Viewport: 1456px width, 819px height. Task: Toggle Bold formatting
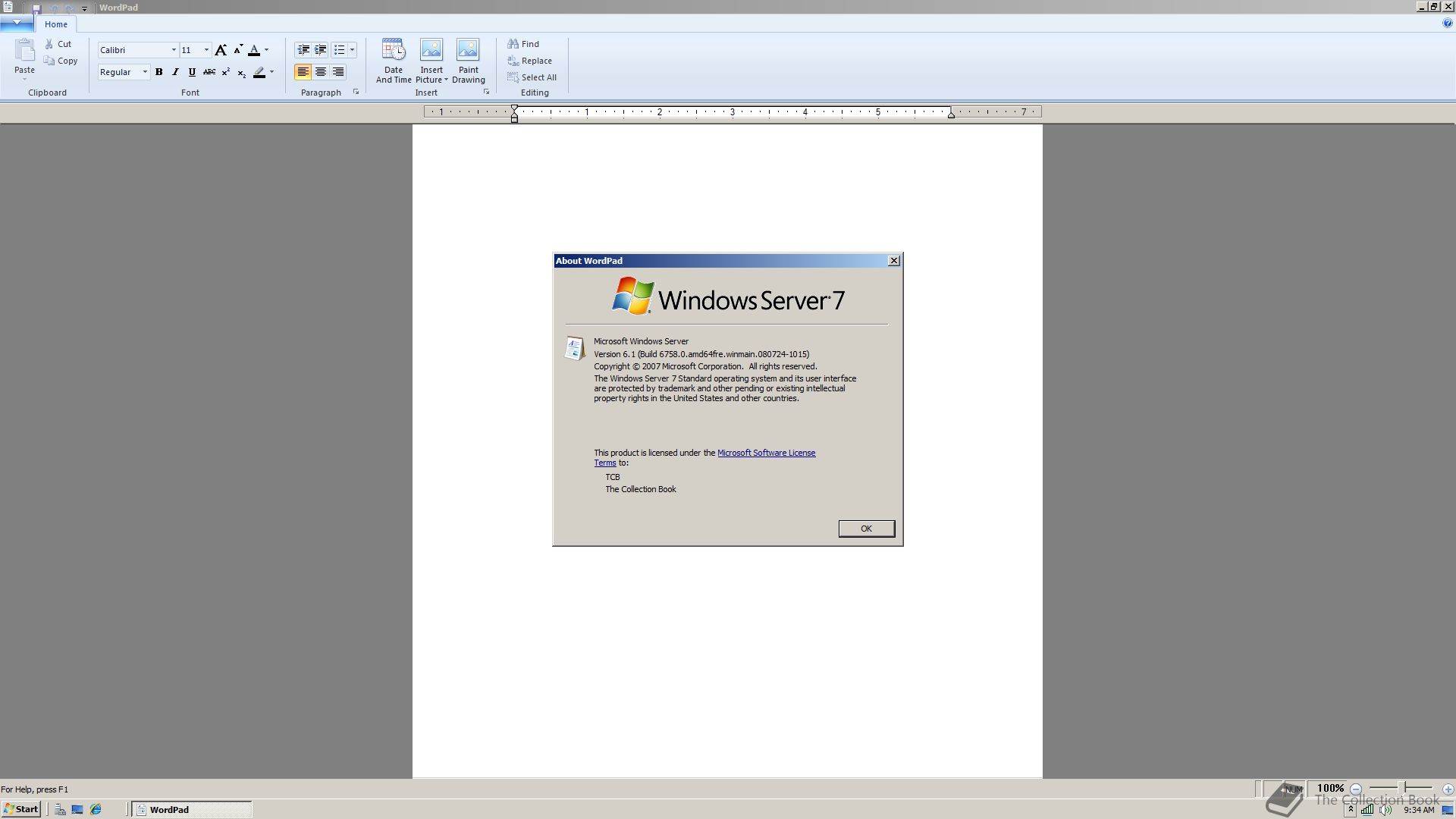(x=159, y=72)
